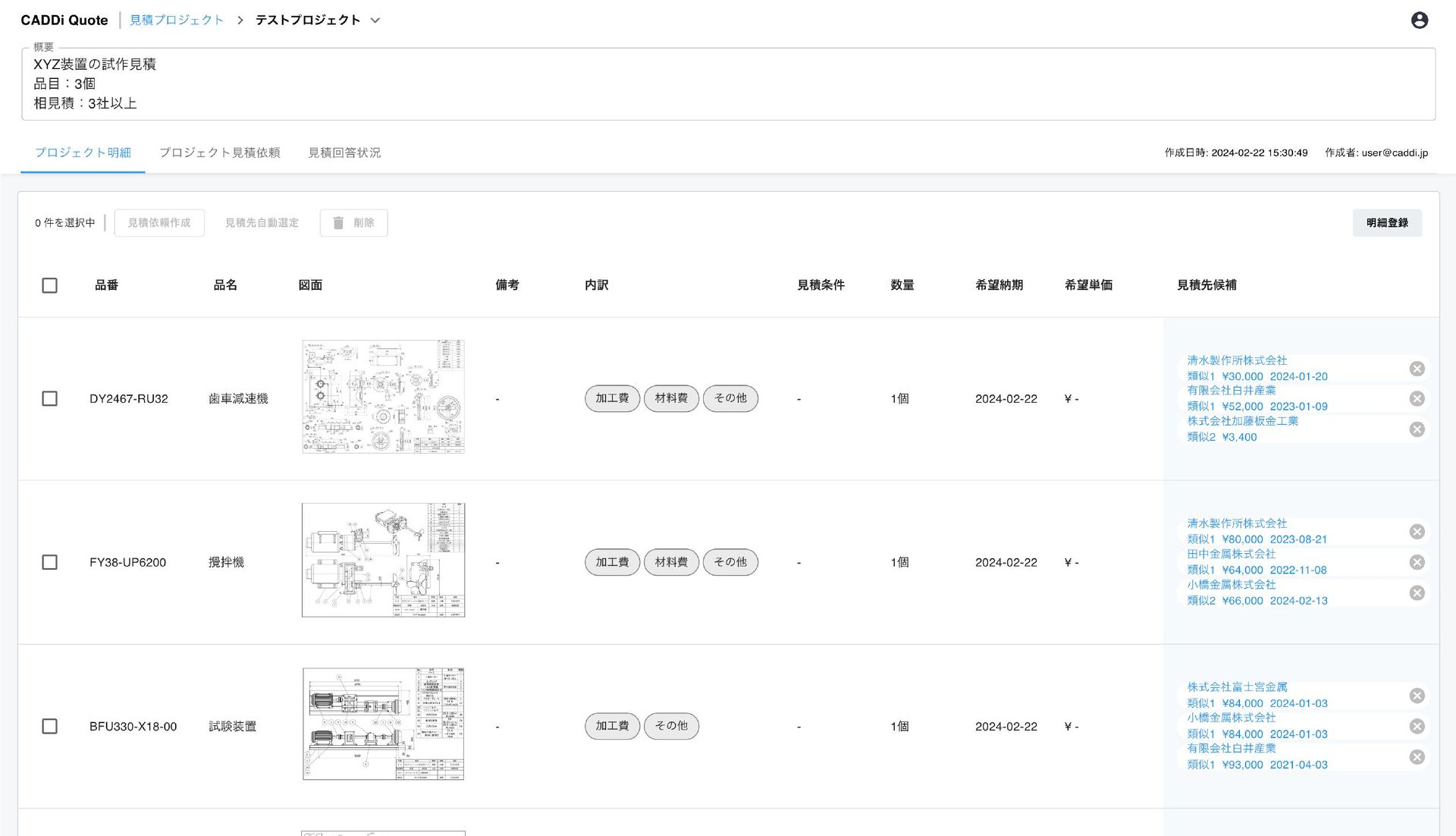Screen dimensions: 1456x836
Task: Remove 株式会社富士宮金属 candidate from BFU330-X18-00 row
Action: [1417, 695]
